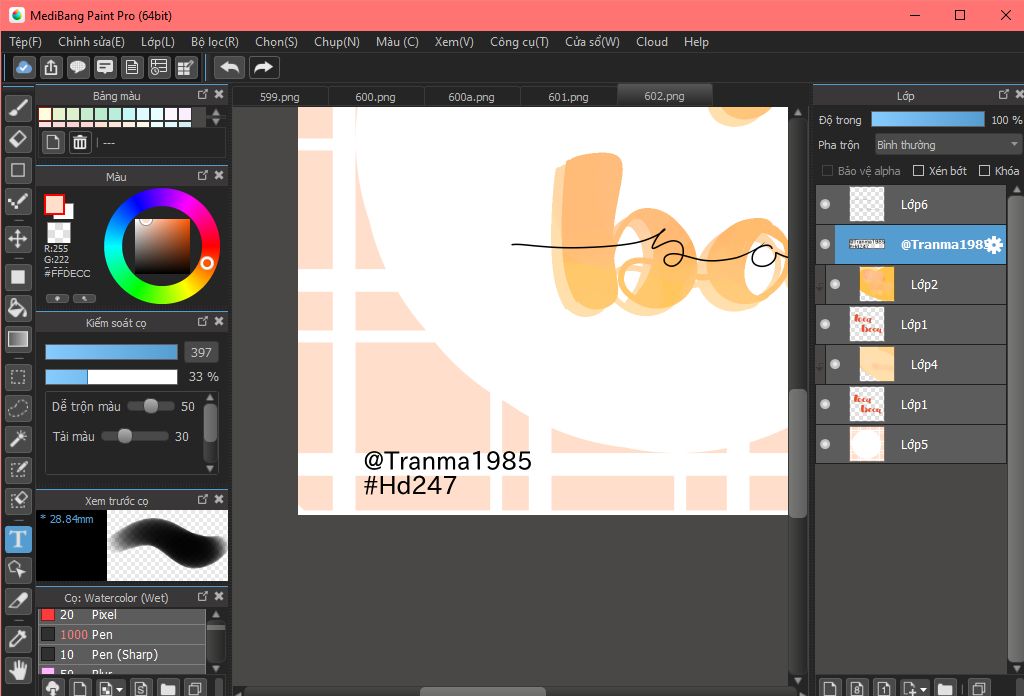Select the Pen (Sharp) brush
Screen dimensions: 1024x696
(x=123, y=654)
